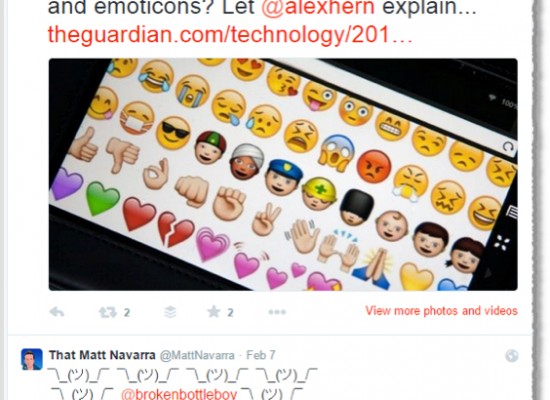Click the sunglasses emoji in the photo

click(173, 133)
